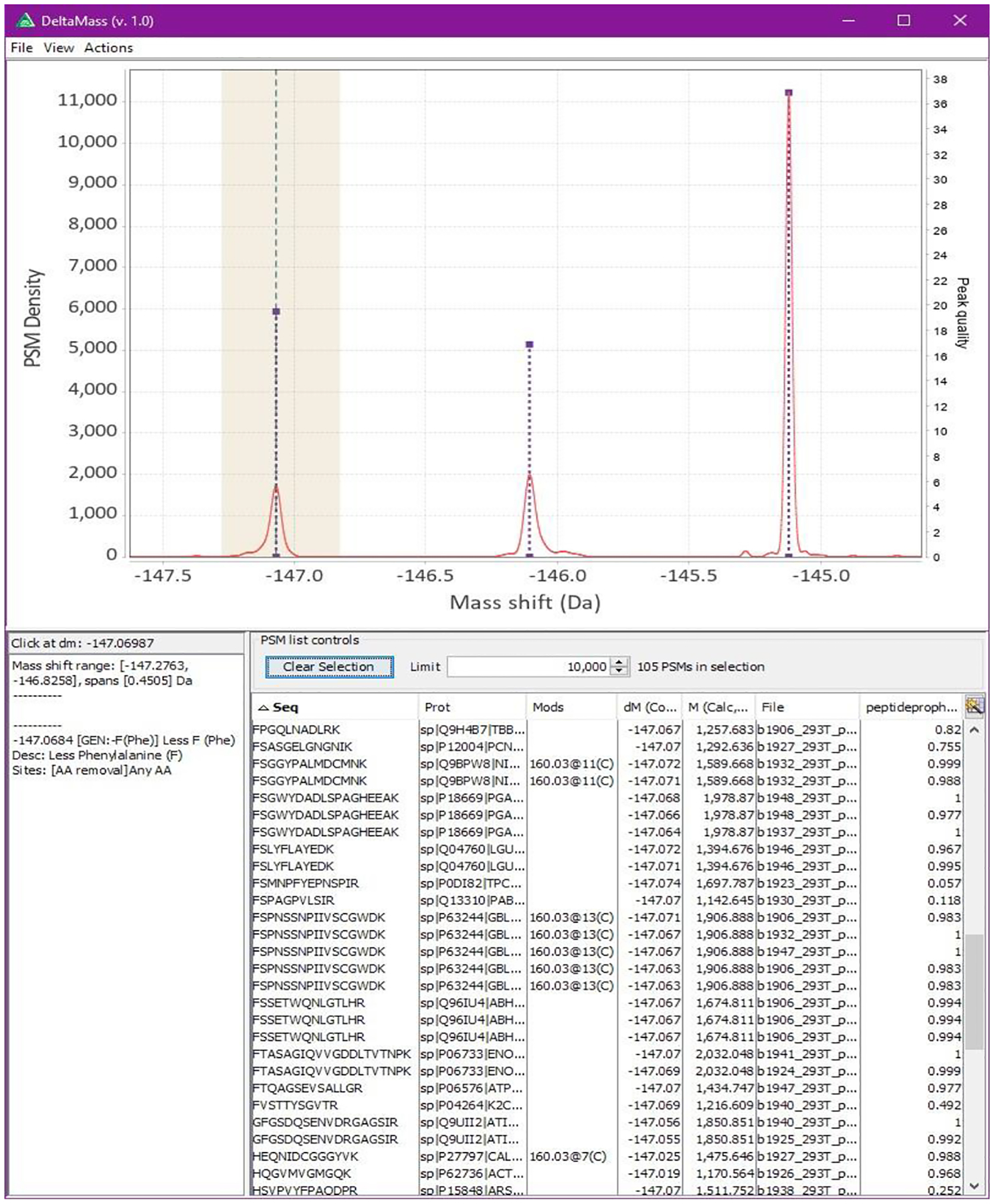Screen dimensions: 994x1204
Task: Open the View menu
Action: pyautogui.click(x=59, y=47)
